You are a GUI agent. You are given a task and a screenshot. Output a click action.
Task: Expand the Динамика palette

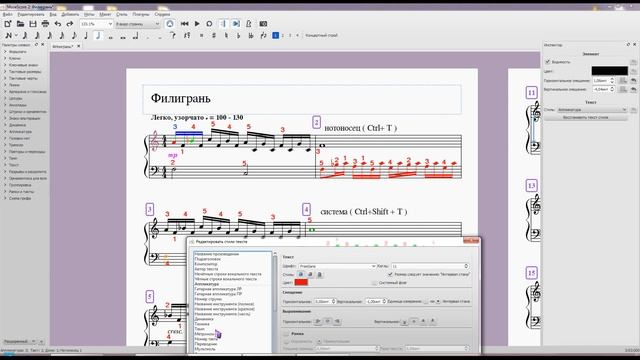click(x=17, y=125)
